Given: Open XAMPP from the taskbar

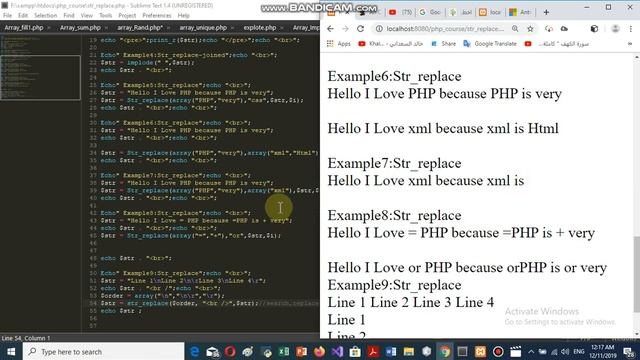Looking at the screenshot, I should coord(480,351).
